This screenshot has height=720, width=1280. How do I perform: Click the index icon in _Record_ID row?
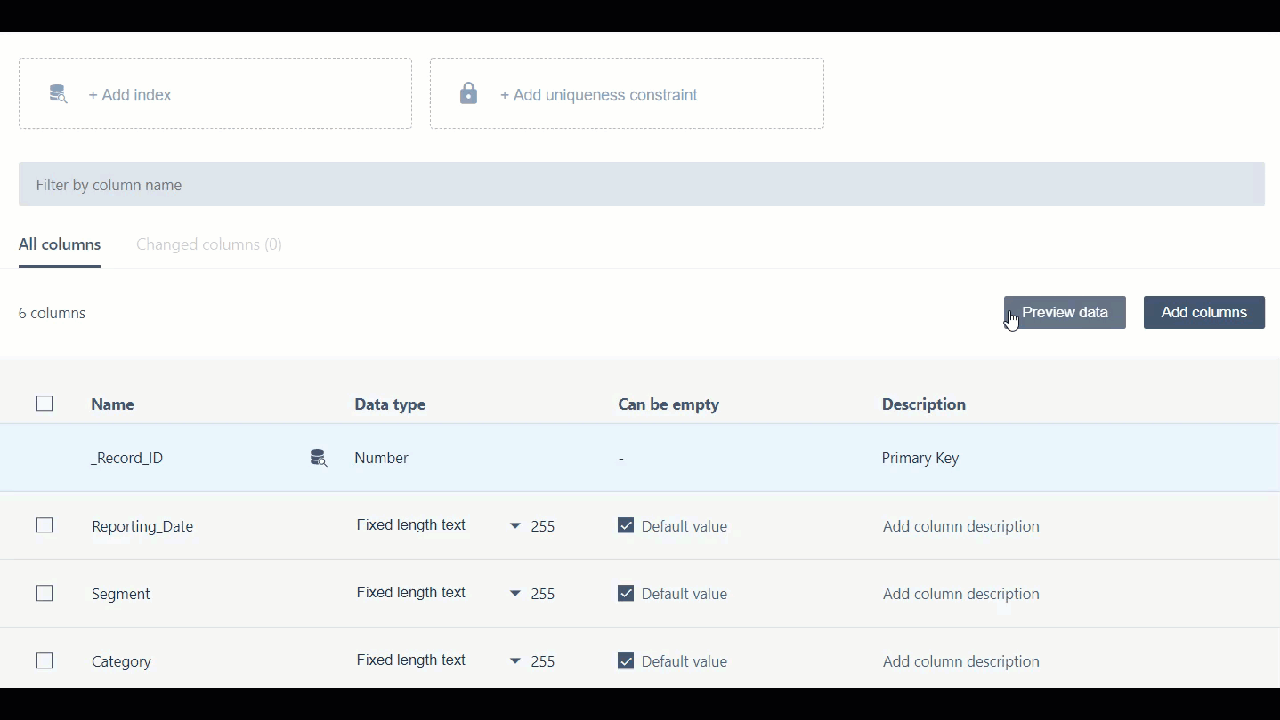(318, 458)
